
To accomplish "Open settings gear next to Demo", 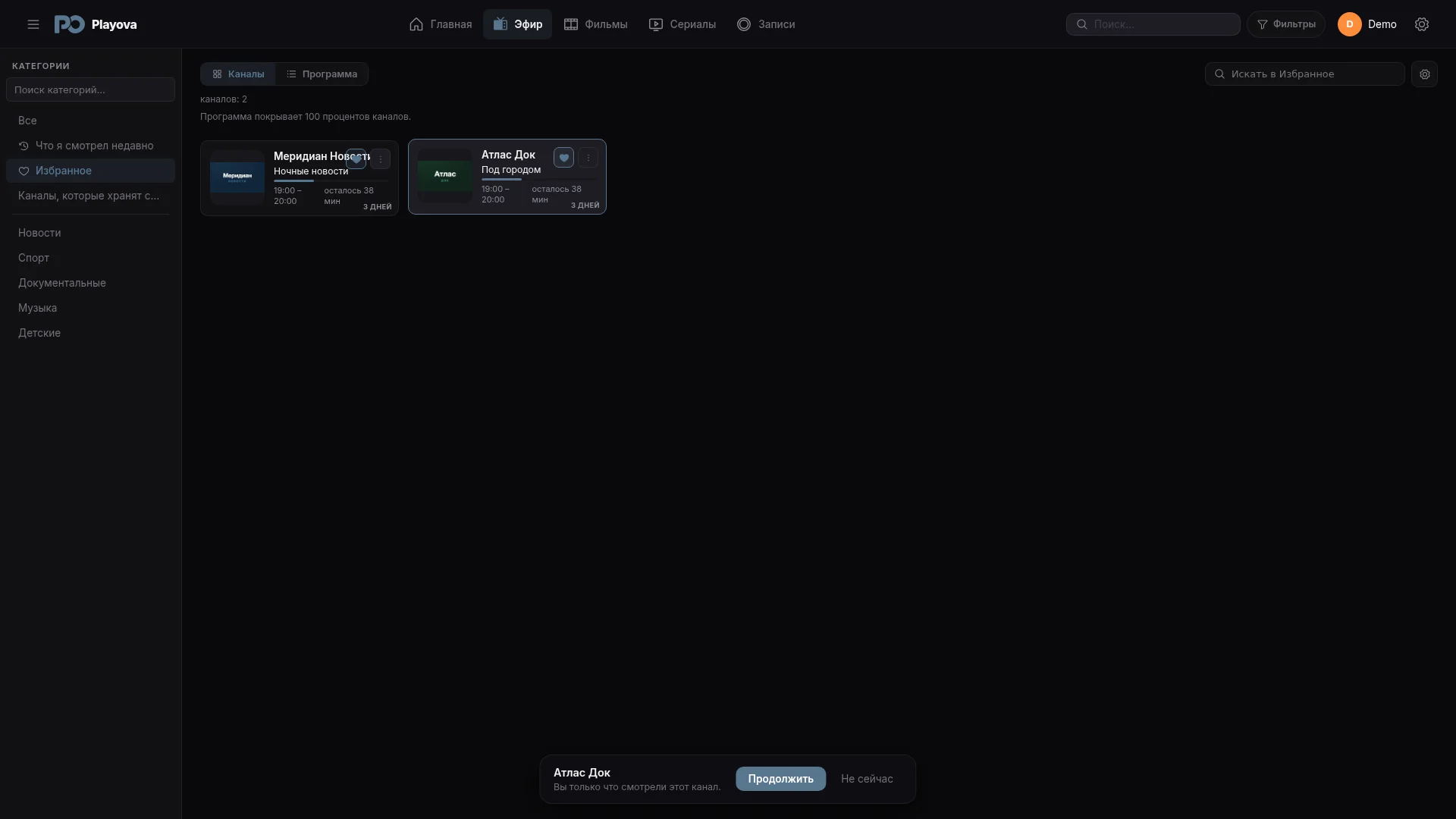I will 1422,24.
